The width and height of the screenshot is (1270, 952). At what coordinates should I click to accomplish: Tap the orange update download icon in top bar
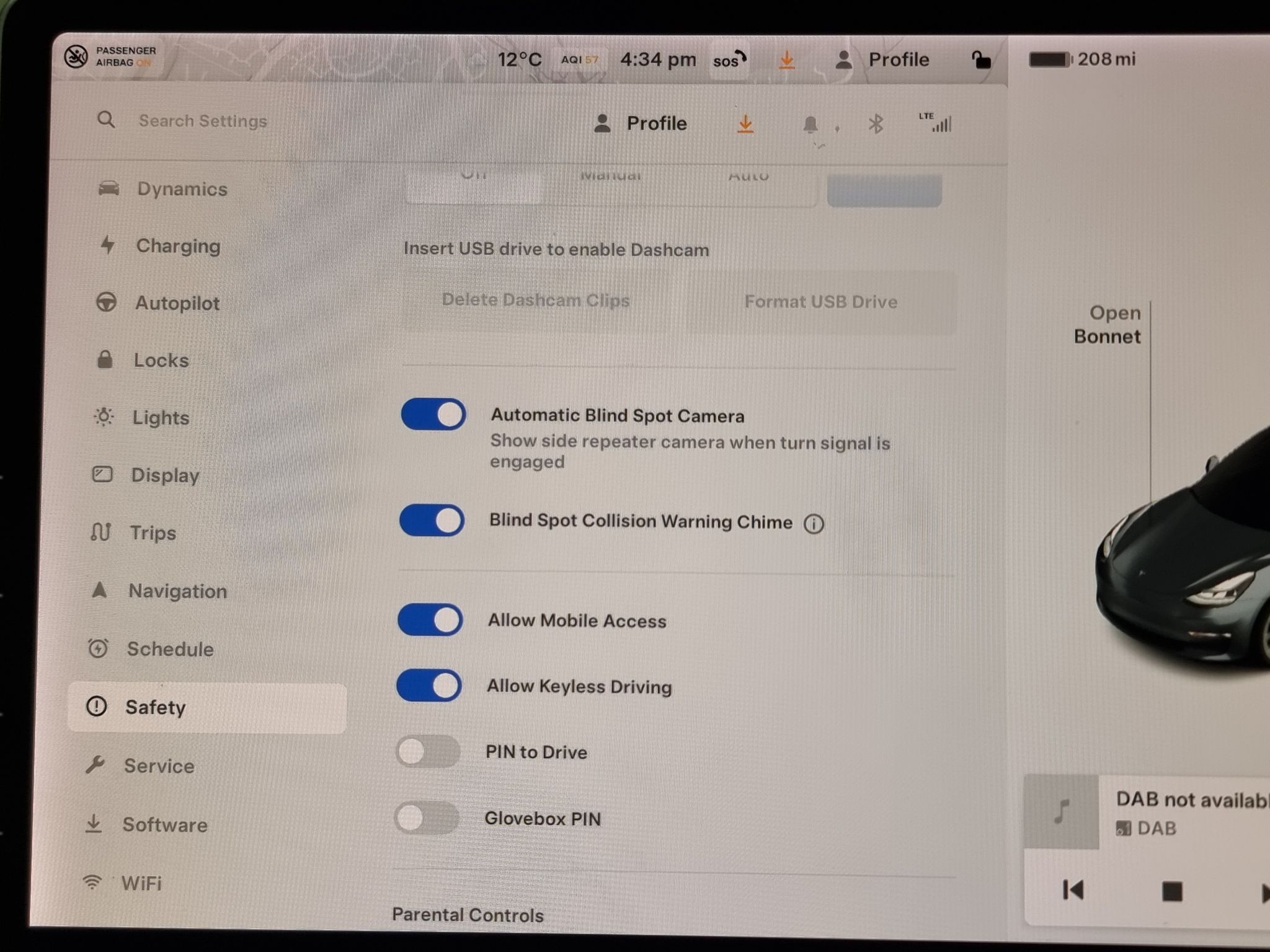pyautogui.click(x=787, y=59)
